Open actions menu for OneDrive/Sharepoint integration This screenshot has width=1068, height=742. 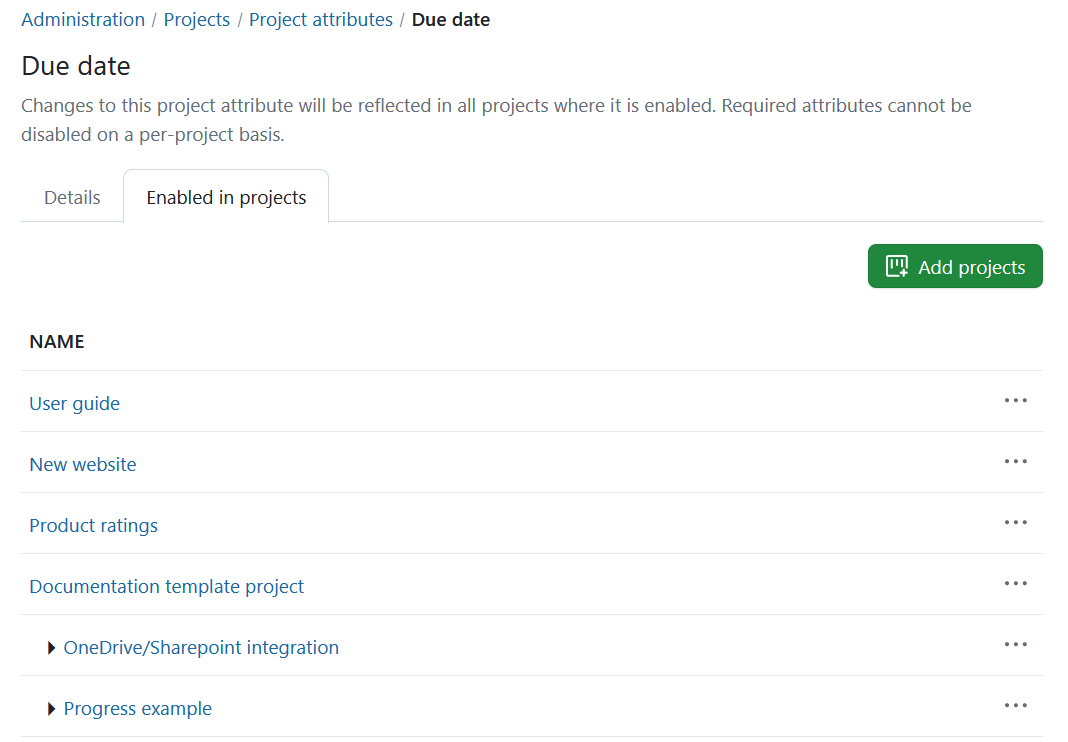[1015, 645]
